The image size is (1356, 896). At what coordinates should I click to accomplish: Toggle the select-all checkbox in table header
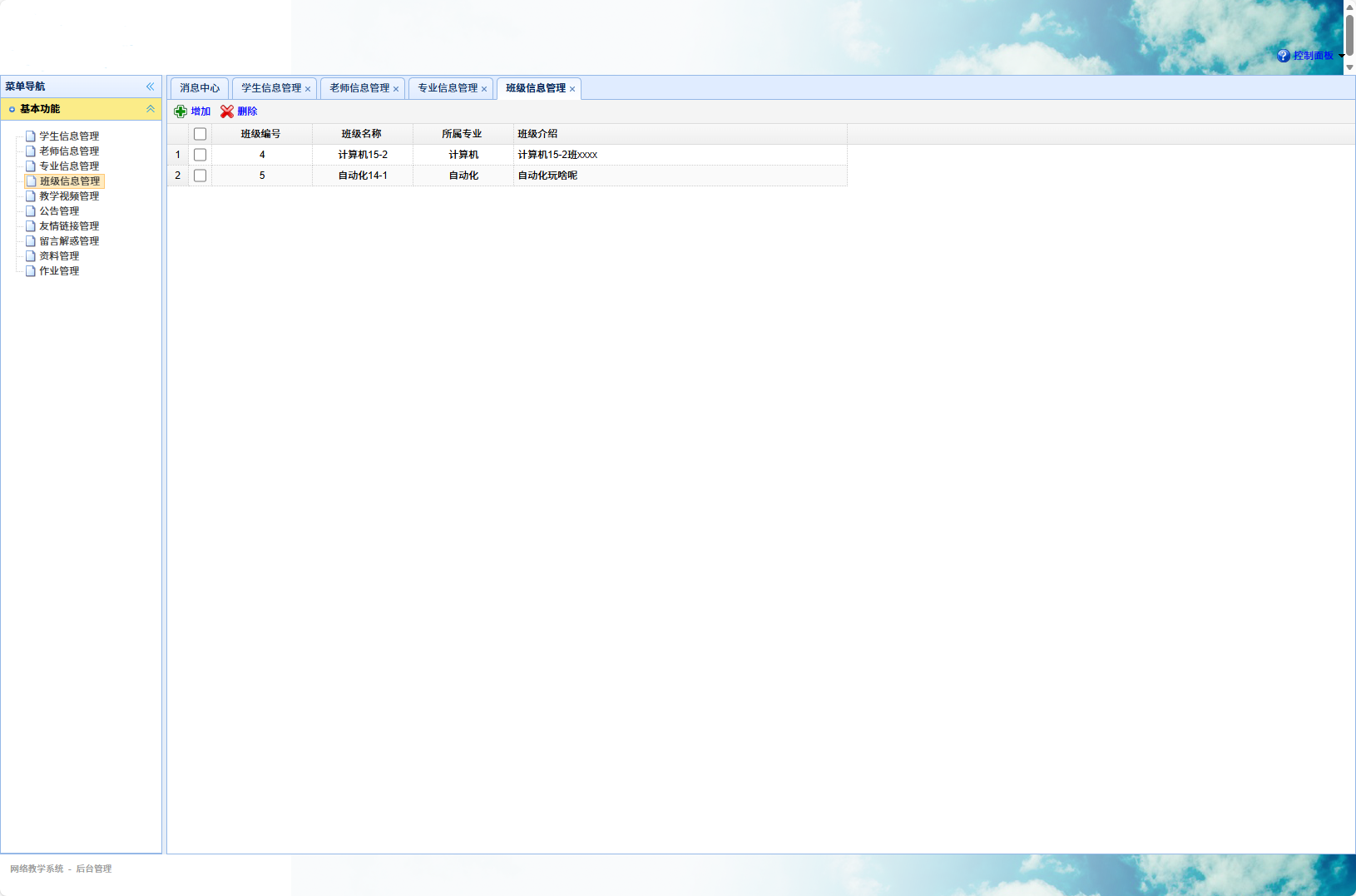tap(200, 134)
